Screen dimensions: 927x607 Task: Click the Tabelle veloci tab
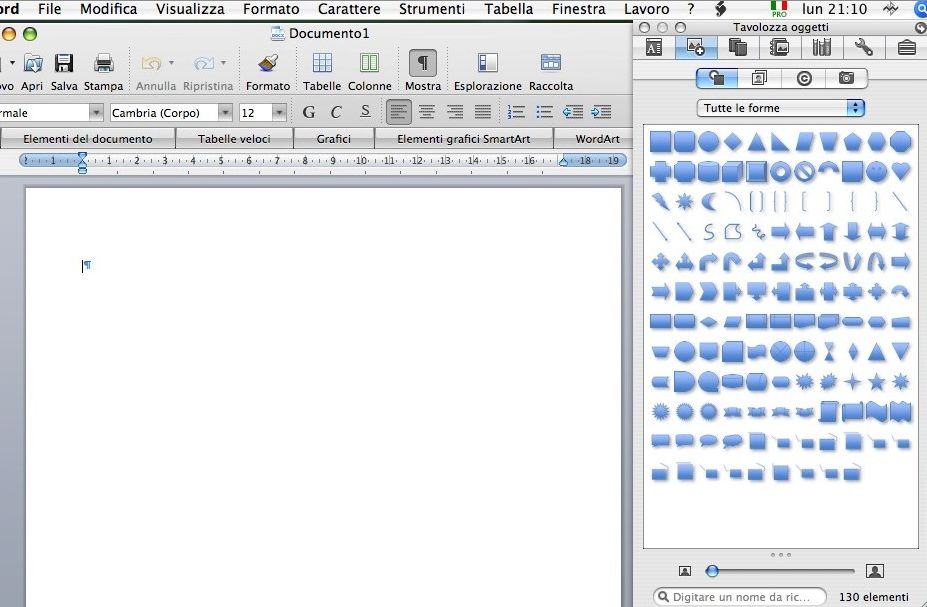234,139
